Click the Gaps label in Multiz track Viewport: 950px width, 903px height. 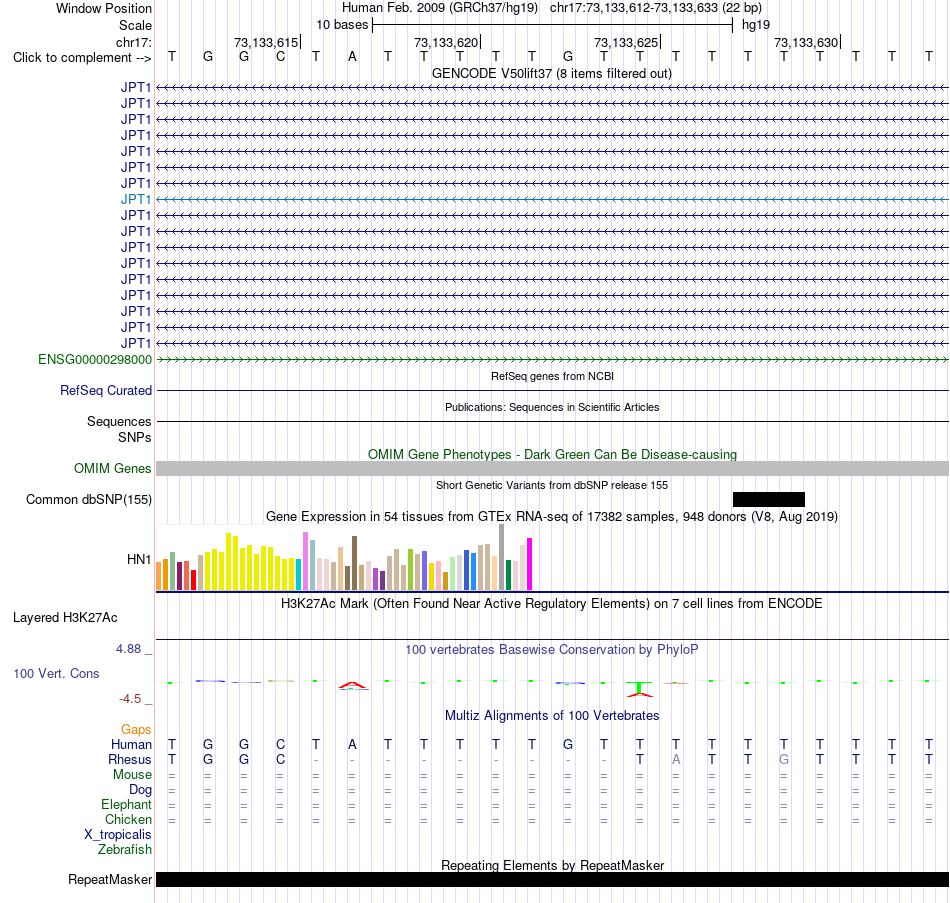[x=136, y=730]
